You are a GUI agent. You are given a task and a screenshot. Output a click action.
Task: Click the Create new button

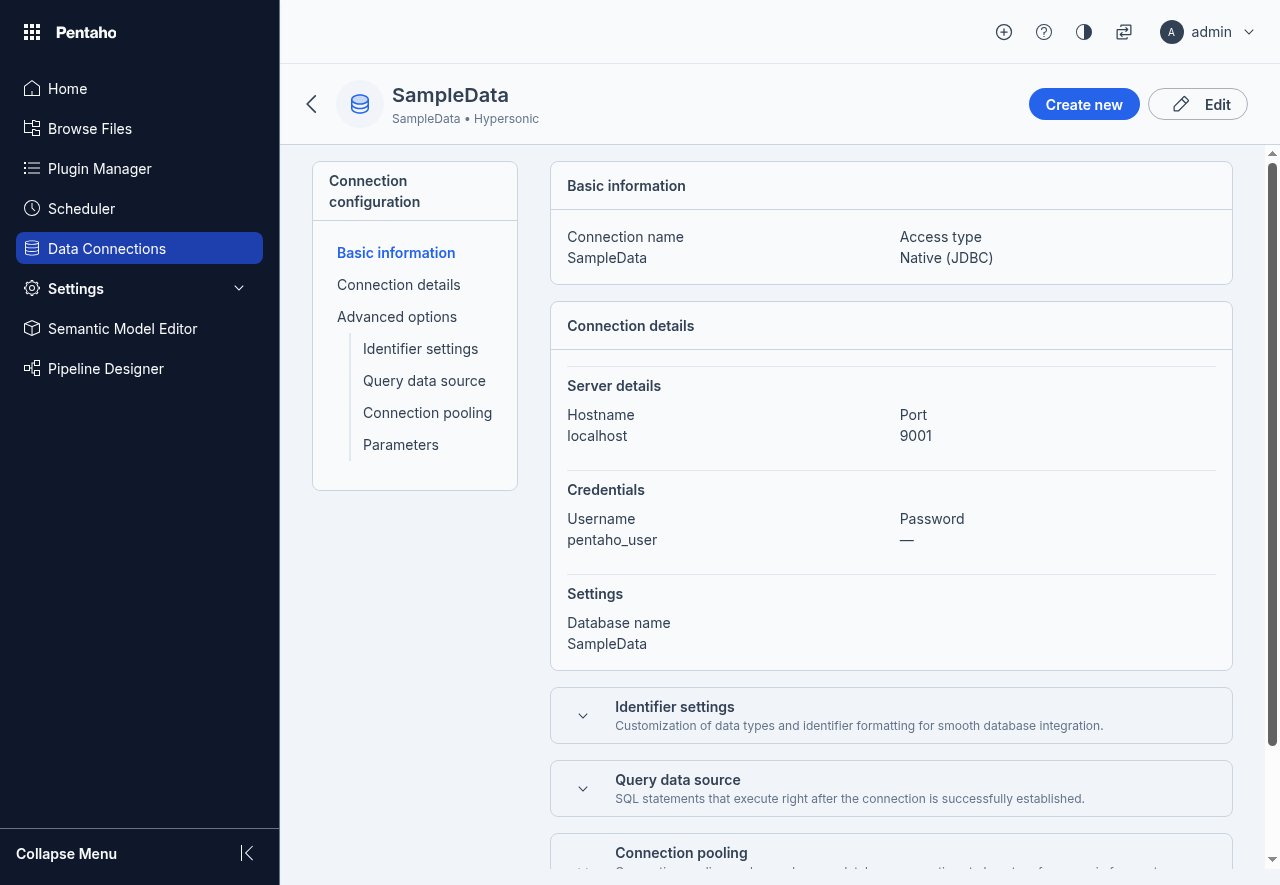click(x=1084, y=104)
